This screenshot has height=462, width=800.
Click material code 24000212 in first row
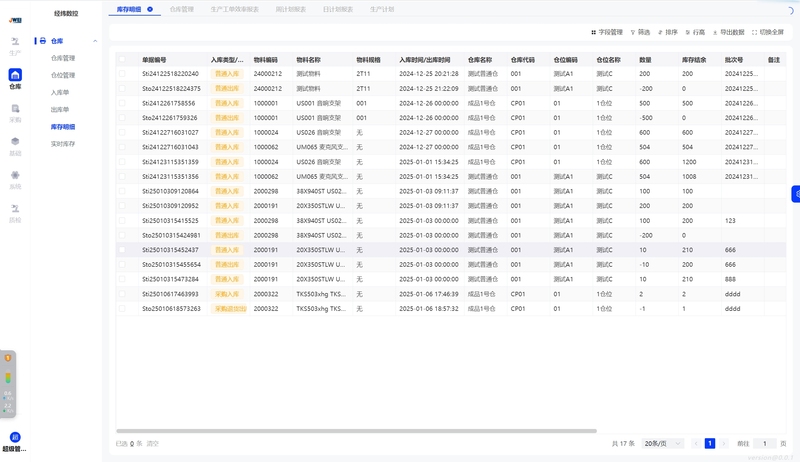point(268,73)
